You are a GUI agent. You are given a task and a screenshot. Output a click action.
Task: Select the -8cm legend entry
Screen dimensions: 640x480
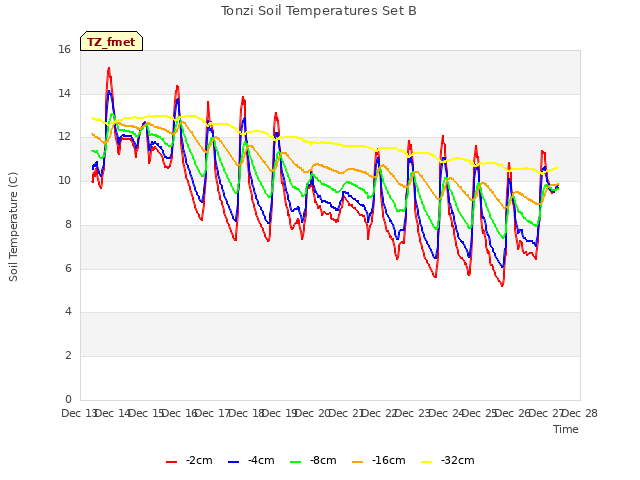click(313, 460)
